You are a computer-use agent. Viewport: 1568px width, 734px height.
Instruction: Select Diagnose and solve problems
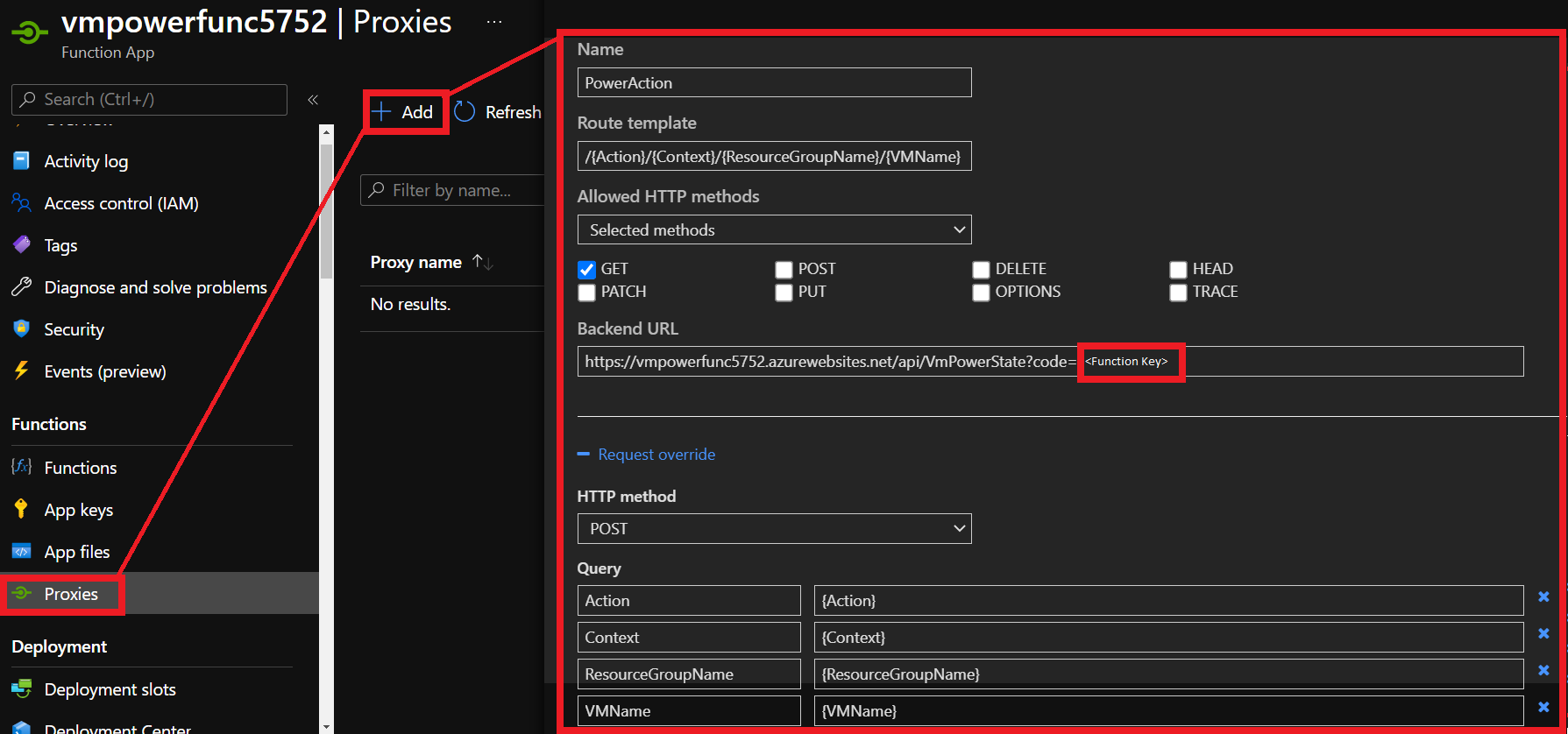tap(155, 287)
